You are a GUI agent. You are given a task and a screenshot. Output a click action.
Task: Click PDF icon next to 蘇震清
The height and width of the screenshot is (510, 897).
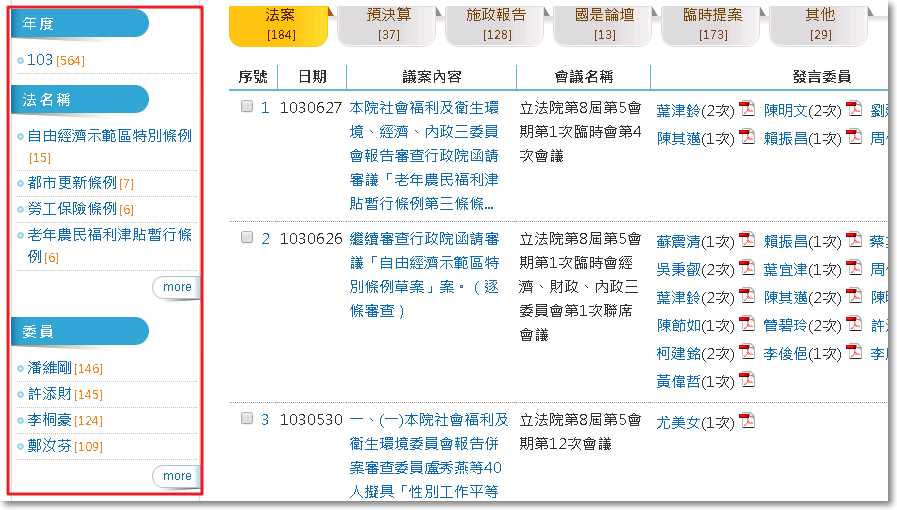pyautogui.click(x=746, y=240)
